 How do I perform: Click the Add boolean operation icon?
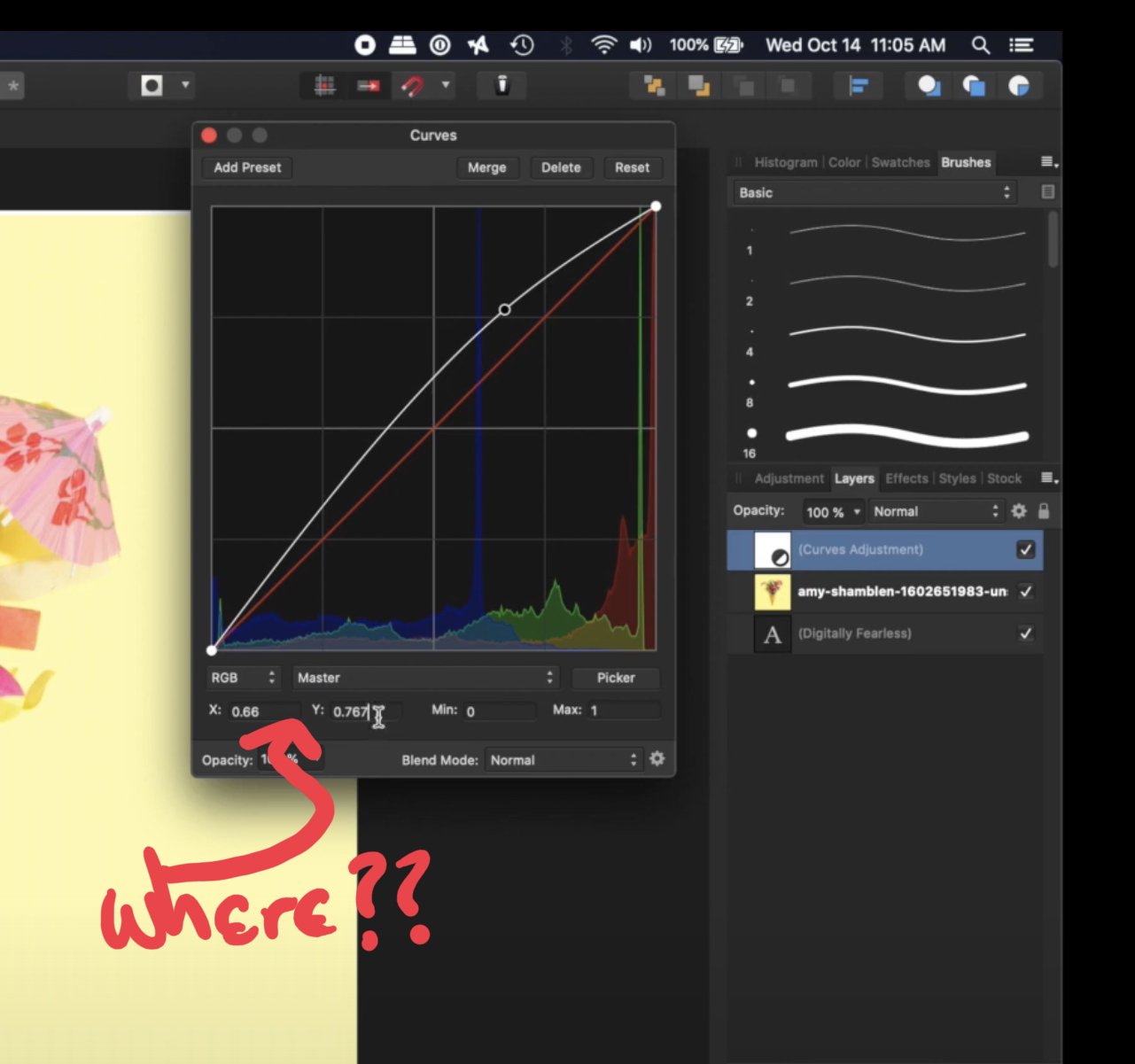click(x=928, y=85)
